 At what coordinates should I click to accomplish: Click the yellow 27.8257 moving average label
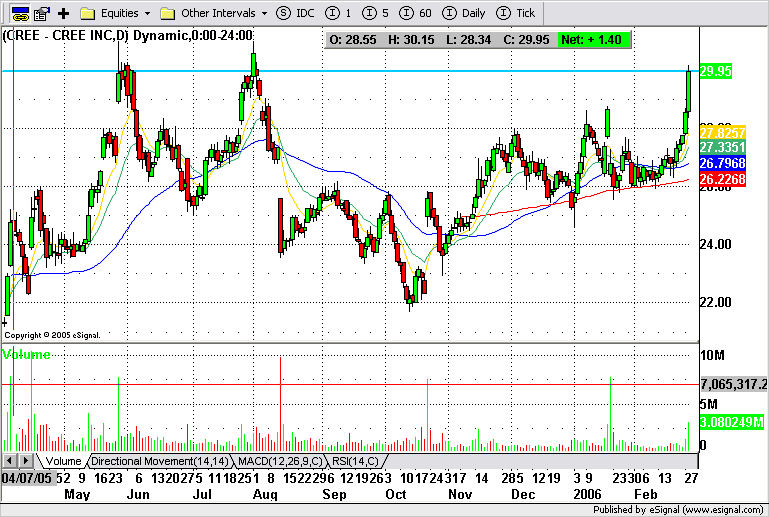(x=723, y=133)
